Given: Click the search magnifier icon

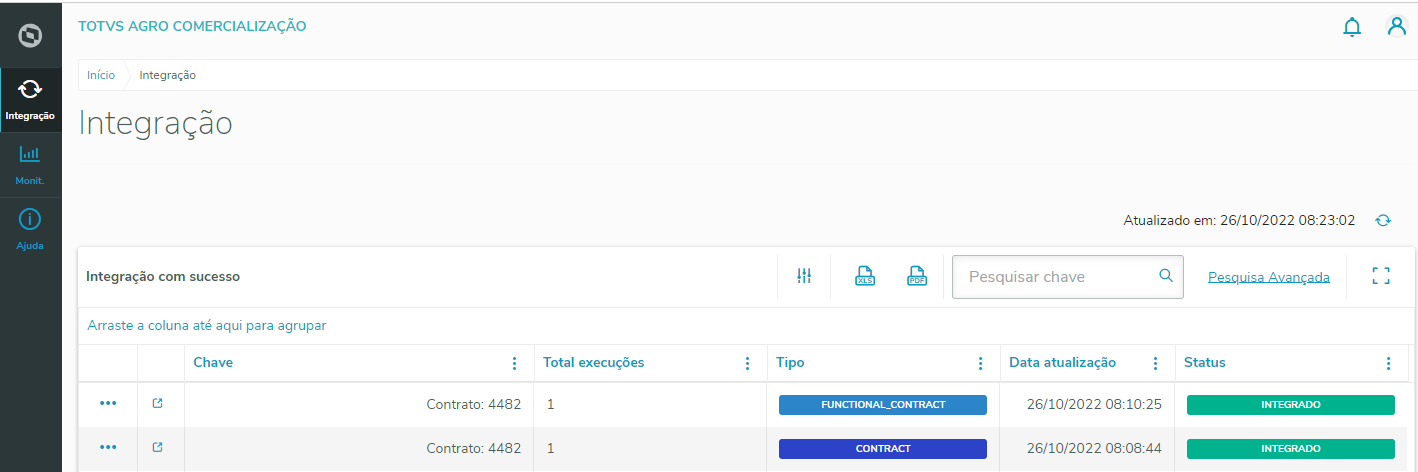Looking at the screenshot, I should point(1166,276).
